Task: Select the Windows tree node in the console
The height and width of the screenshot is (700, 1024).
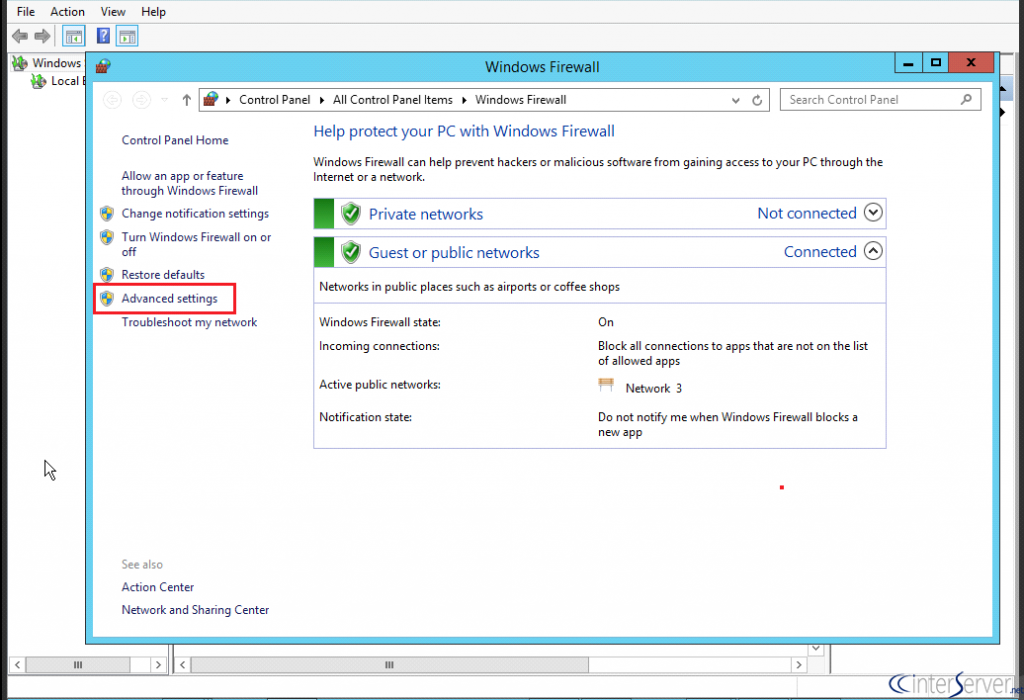Action: [56, 63]
